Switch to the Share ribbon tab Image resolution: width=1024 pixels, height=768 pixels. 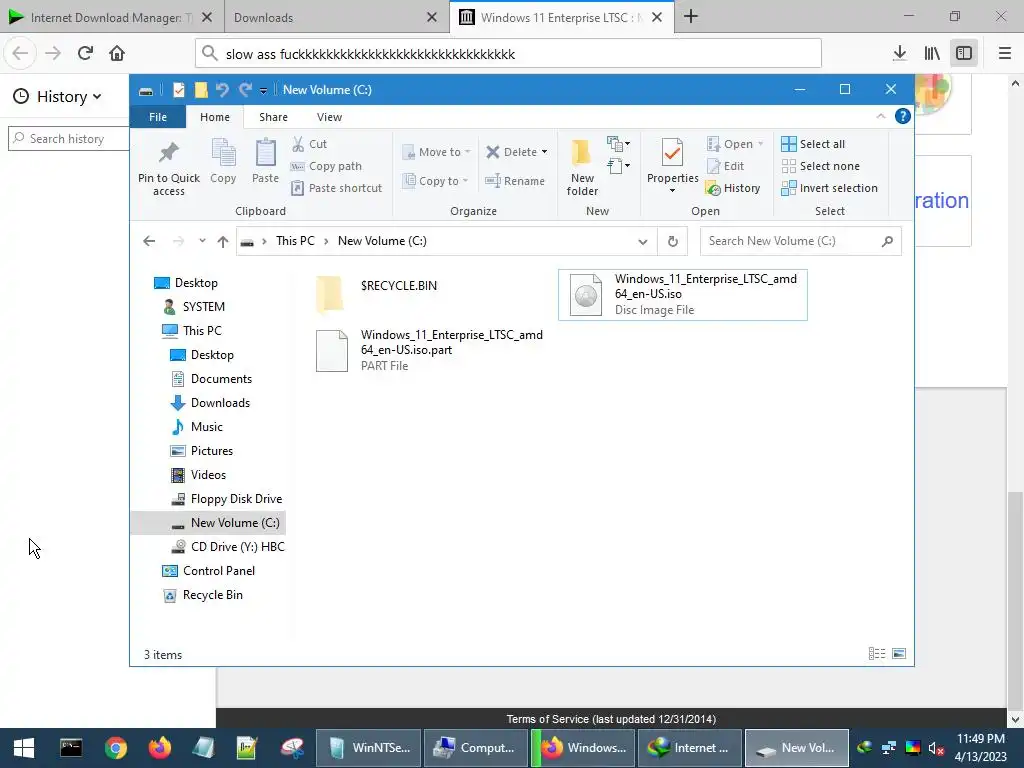pos(273,117)
